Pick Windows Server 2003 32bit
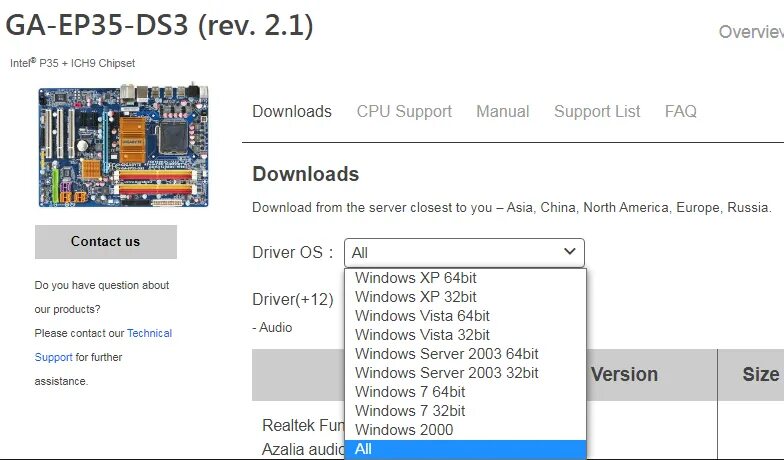This screenshot has height=460, width=784. pyautogui.click(x=466, y=372)
